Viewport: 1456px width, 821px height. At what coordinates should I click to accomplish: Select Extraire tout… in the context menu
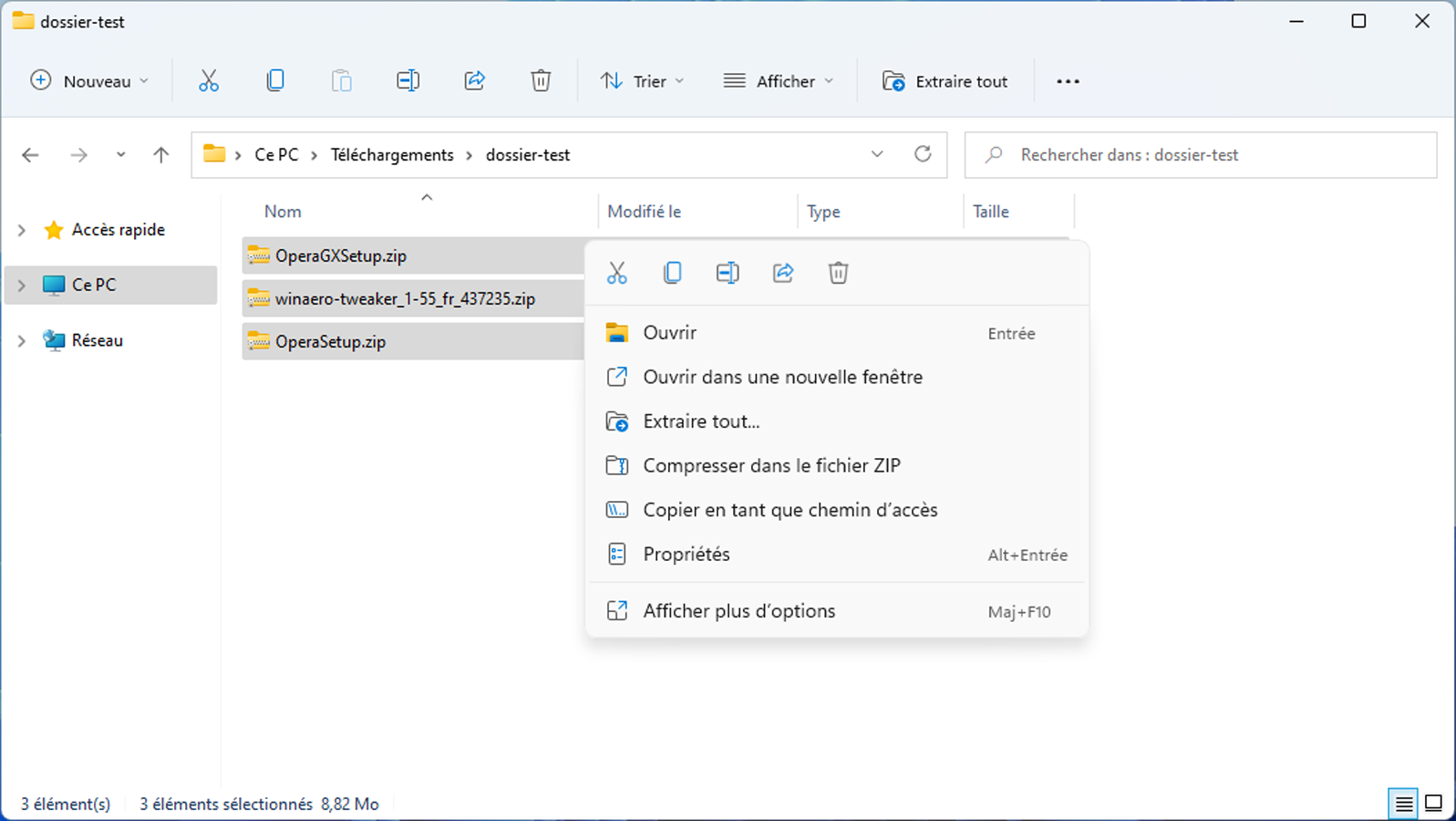click(701, 421)
